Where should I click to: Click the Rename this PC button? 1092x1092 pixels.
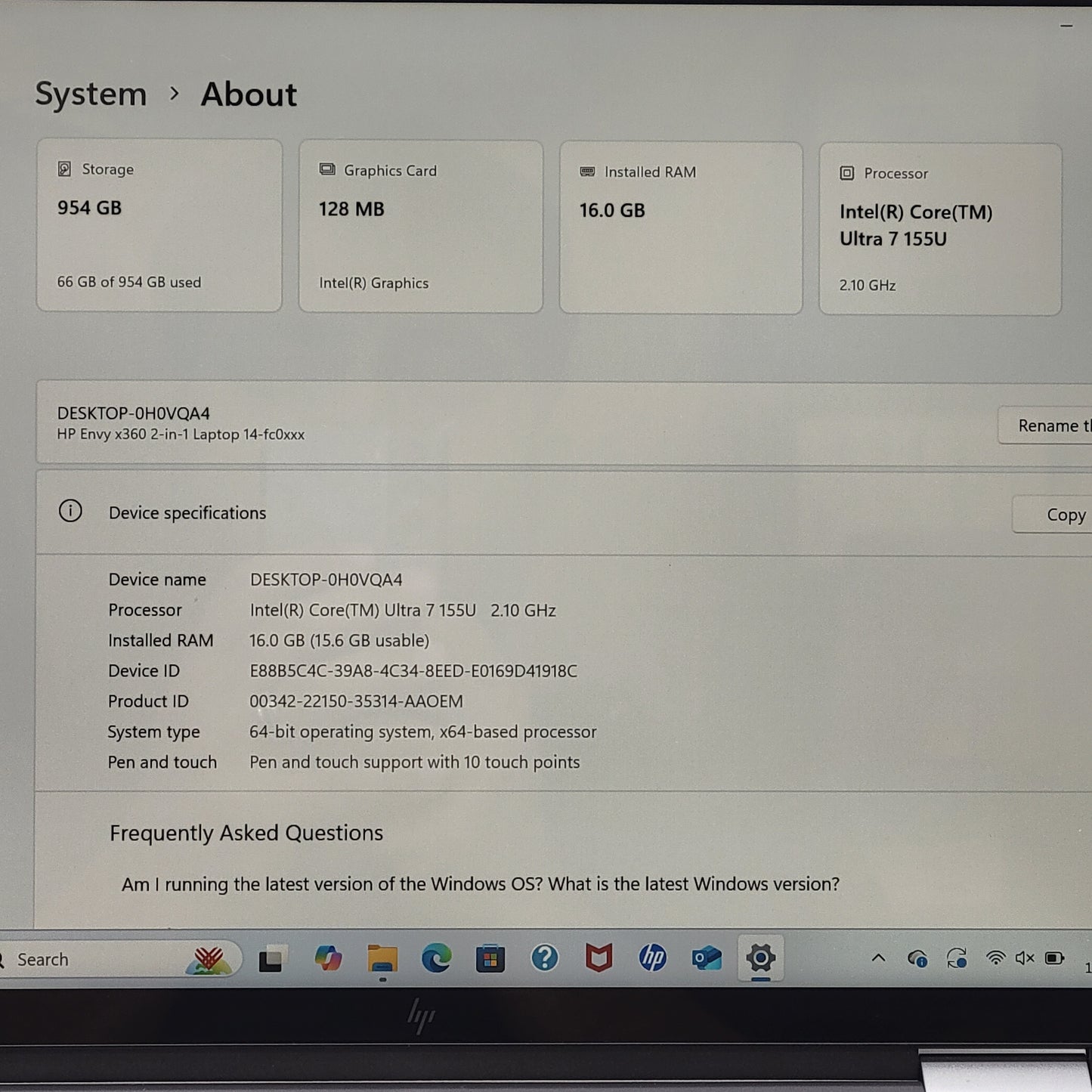[1053, 425]
